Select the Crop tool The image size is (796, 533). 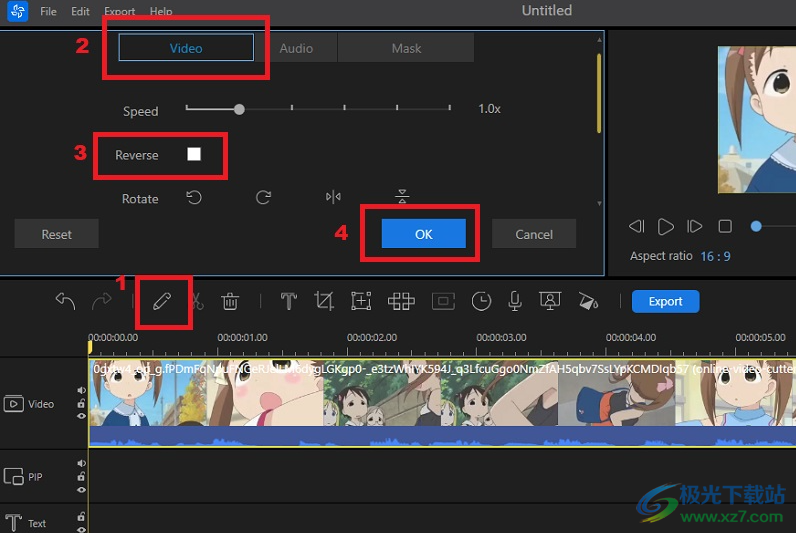[323, 301]
